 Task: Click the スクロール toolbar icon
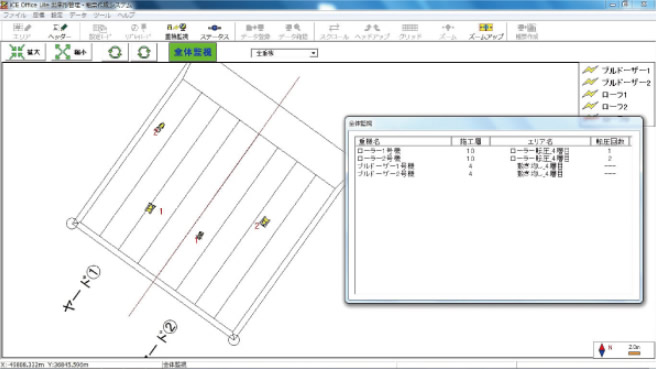coord(334,31)
